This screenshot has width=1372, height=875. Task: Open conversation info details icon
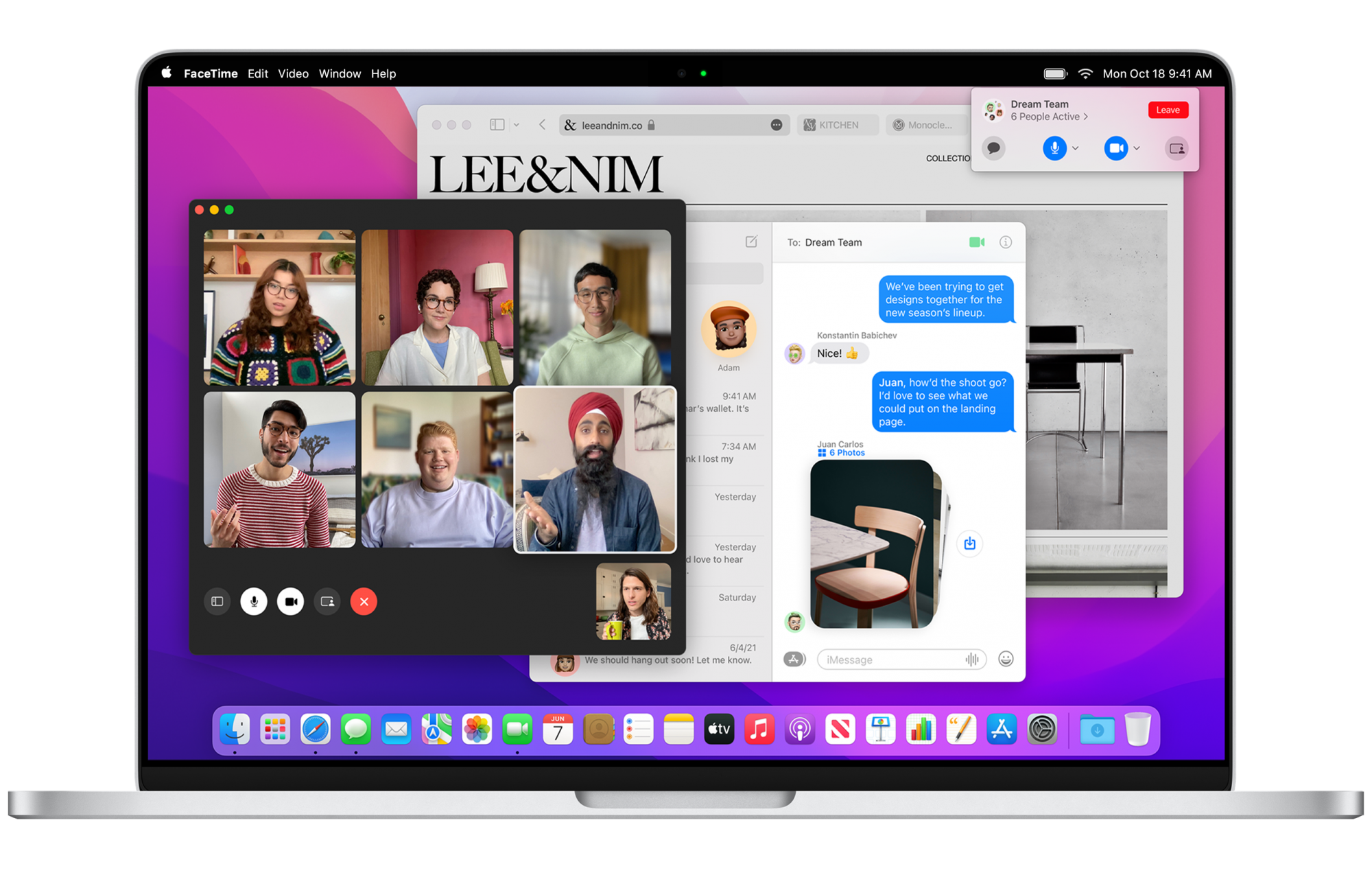(1006, 242)
